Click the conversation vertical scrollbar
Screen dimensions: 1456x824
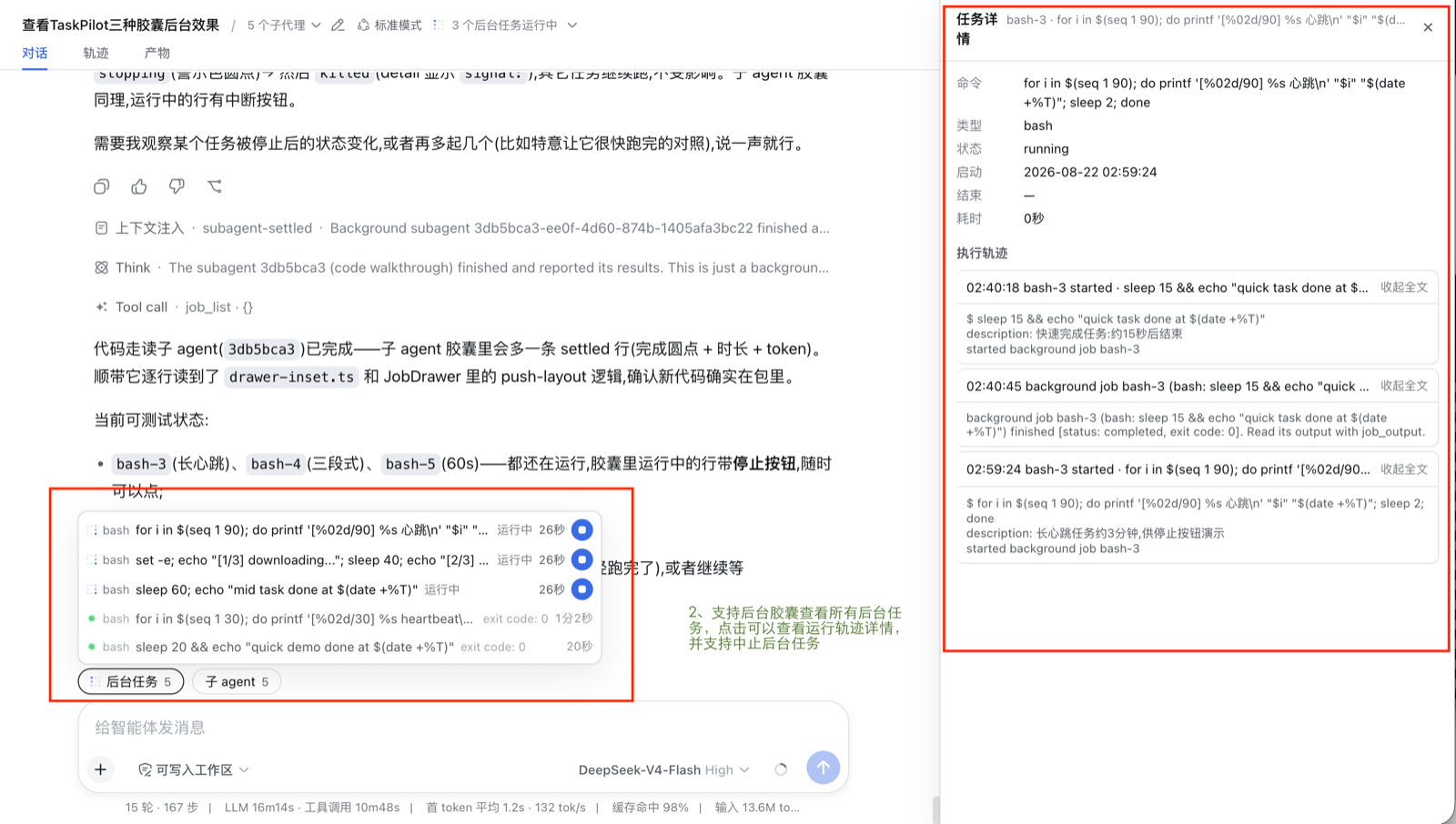[x=935, y=809]
